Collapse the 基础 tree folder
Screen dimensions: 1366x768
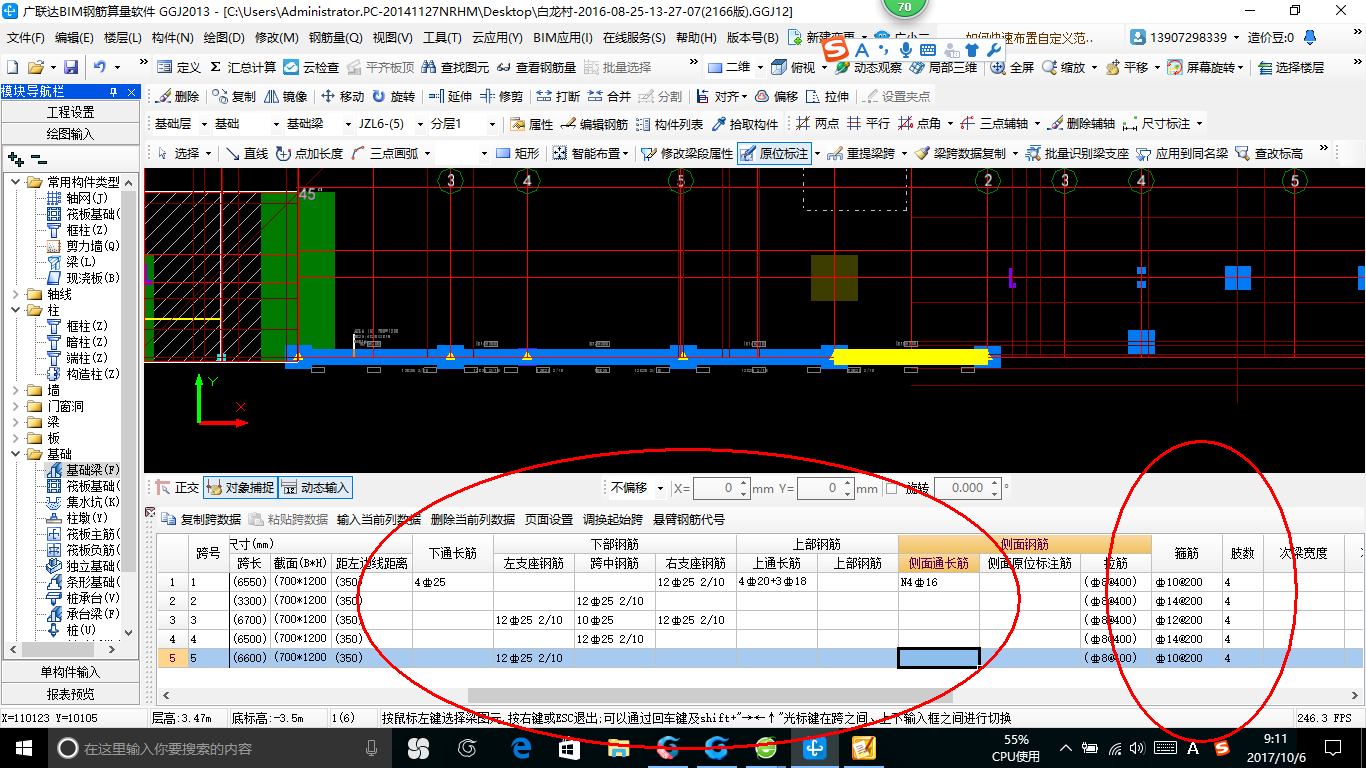17,454
